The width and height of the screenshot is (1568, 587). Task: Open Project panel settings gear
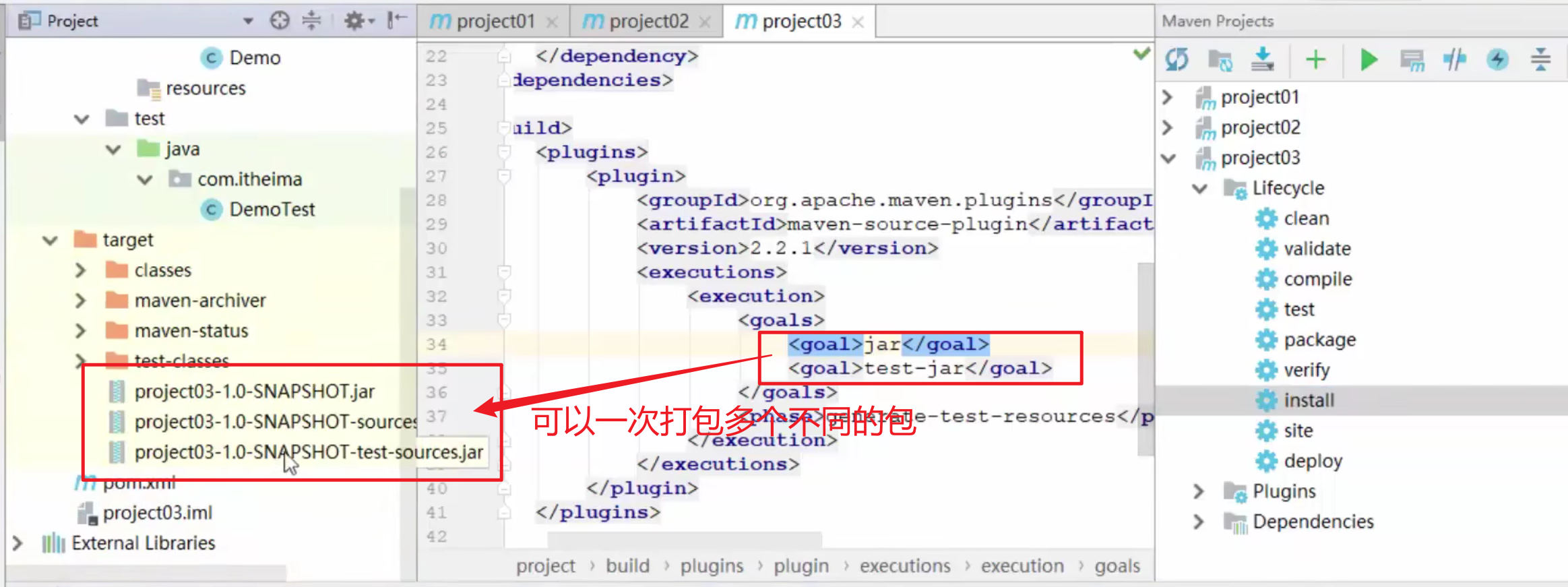[359, 21]
